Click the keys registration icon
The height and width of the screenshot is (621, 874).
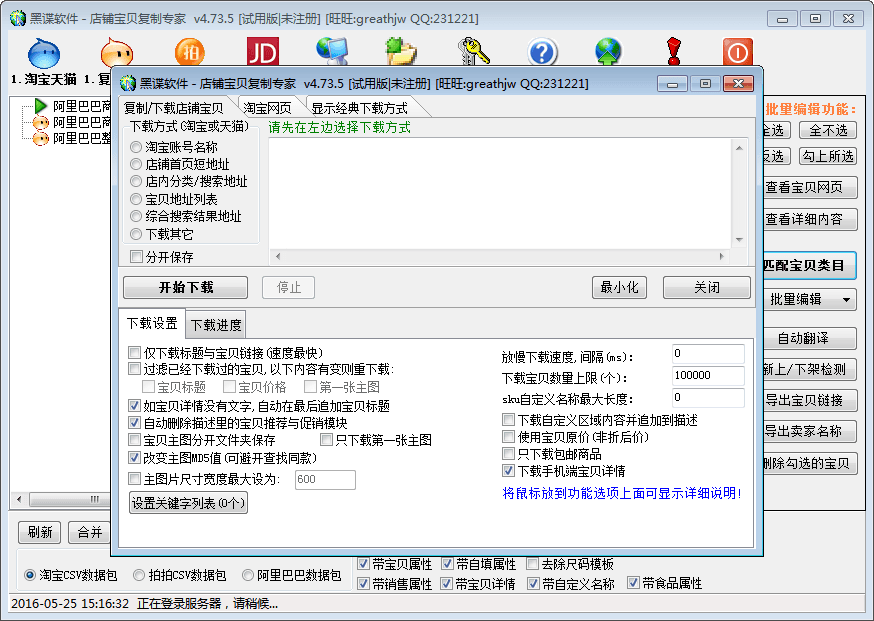click(x=472, y=52)
